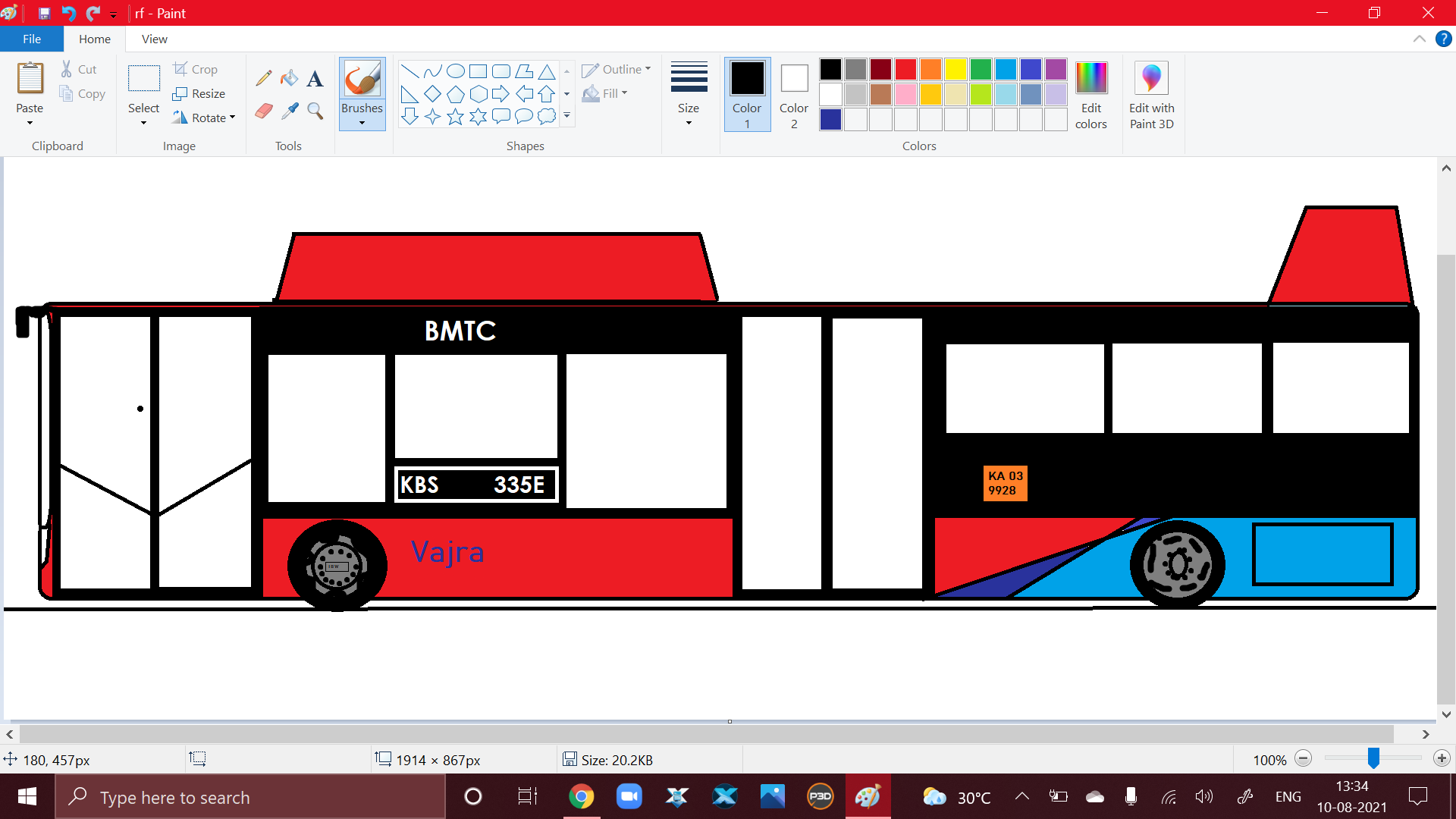Select the Text tool

[315, 78]
